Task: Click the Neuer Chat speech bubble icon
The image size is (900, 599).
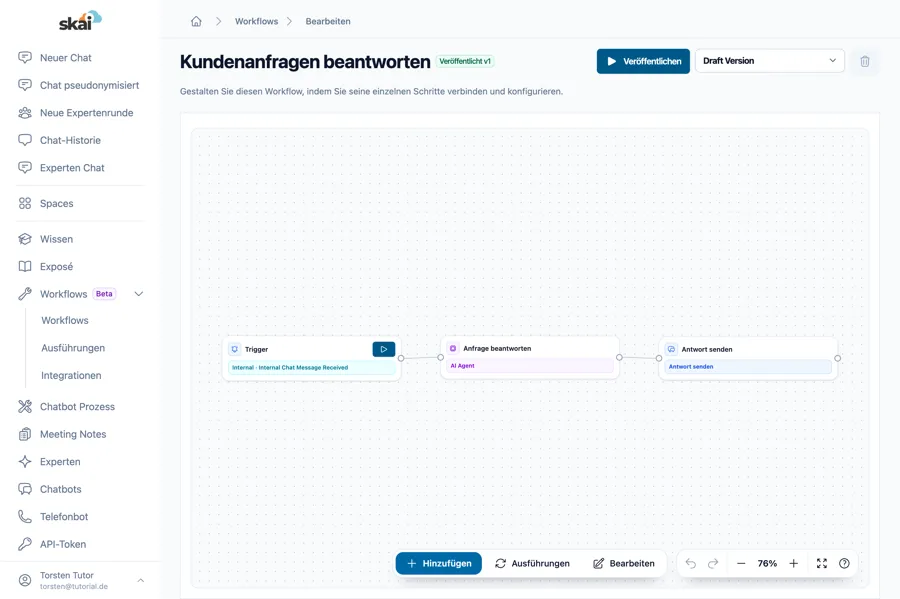Action: pos(25,57)
